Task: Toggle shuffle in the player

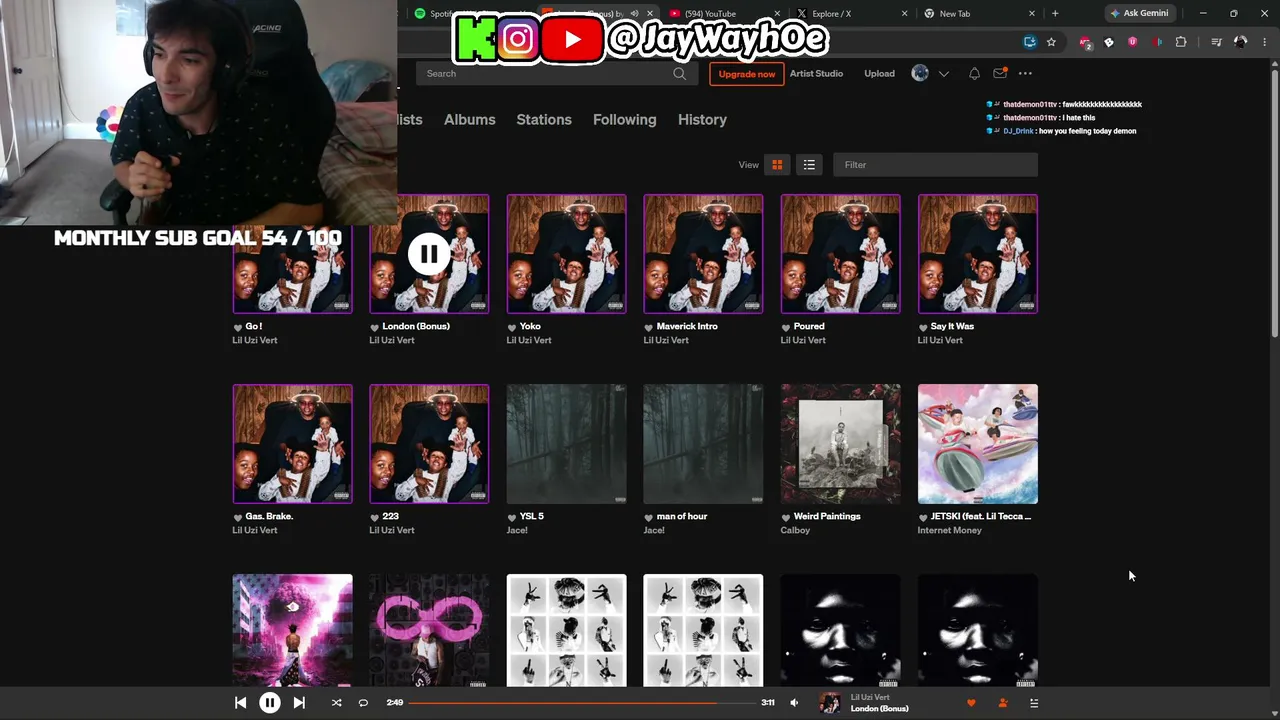Action: click(336, 703)
